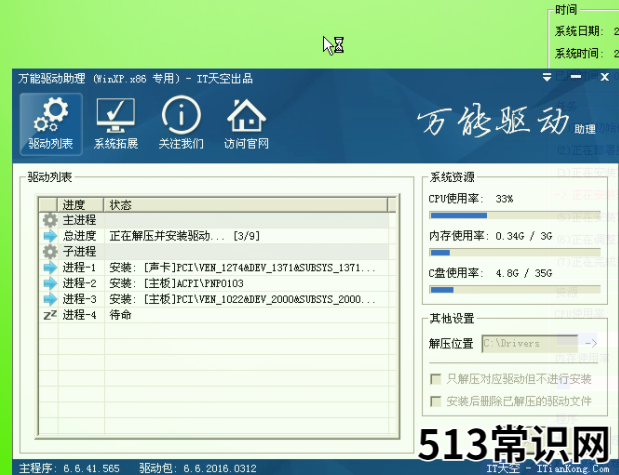The image size is (619, 475).
Task: Click the 状态 column header
Action: pyautogui.click(x=246, y=205)
